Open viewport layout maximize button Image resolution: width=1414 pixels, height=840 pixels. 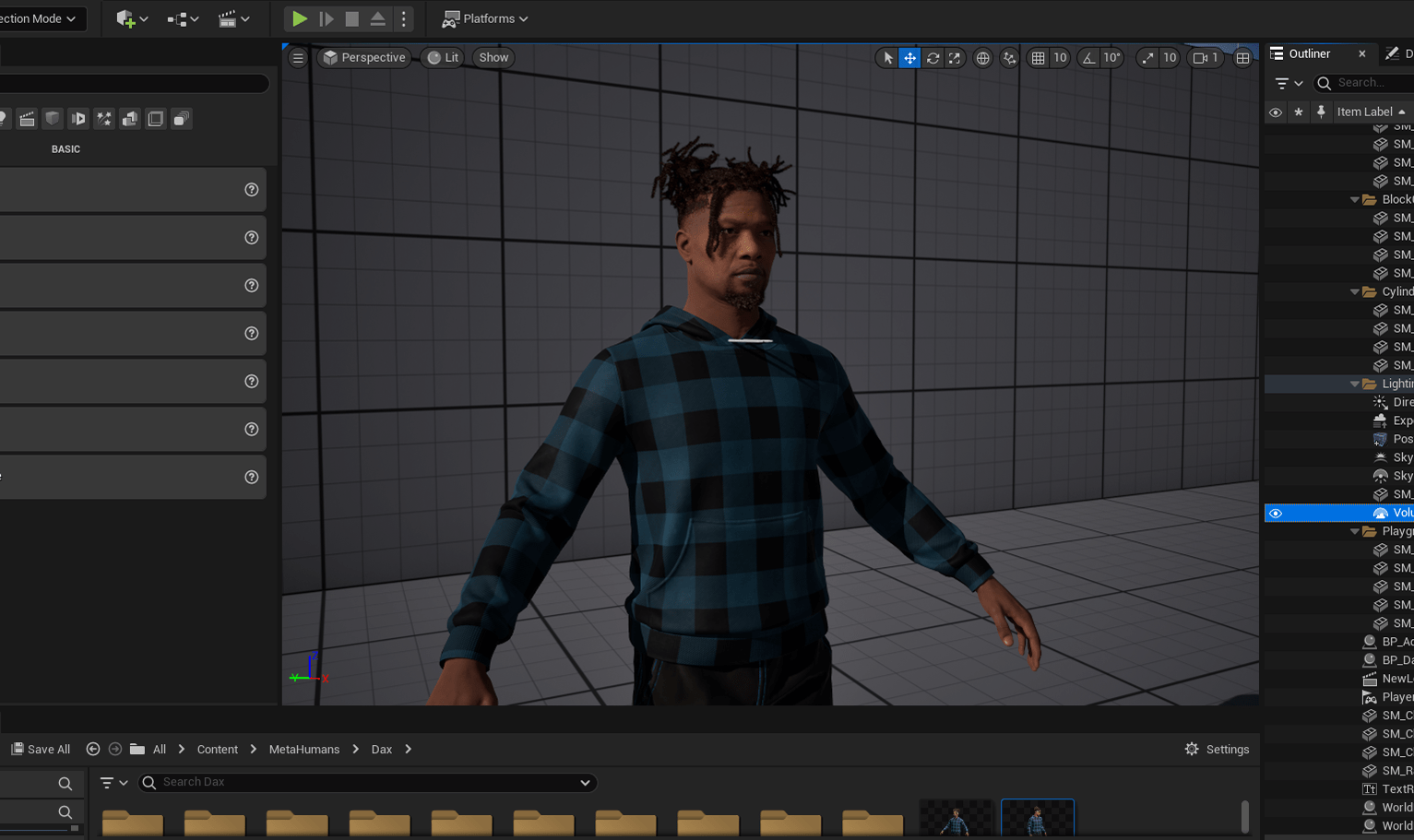(x=1243, y=58)
